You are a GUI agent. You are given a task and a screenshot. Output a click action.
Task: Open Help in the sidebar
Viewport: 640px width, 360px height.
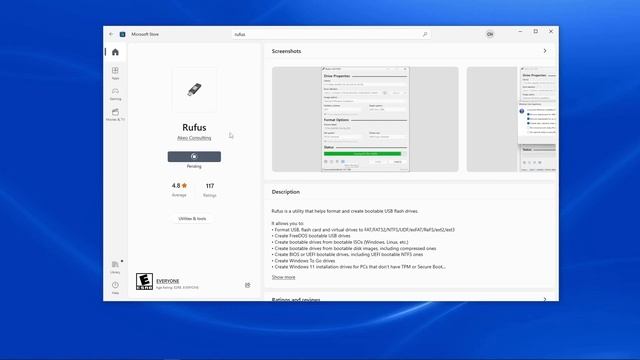115,288
